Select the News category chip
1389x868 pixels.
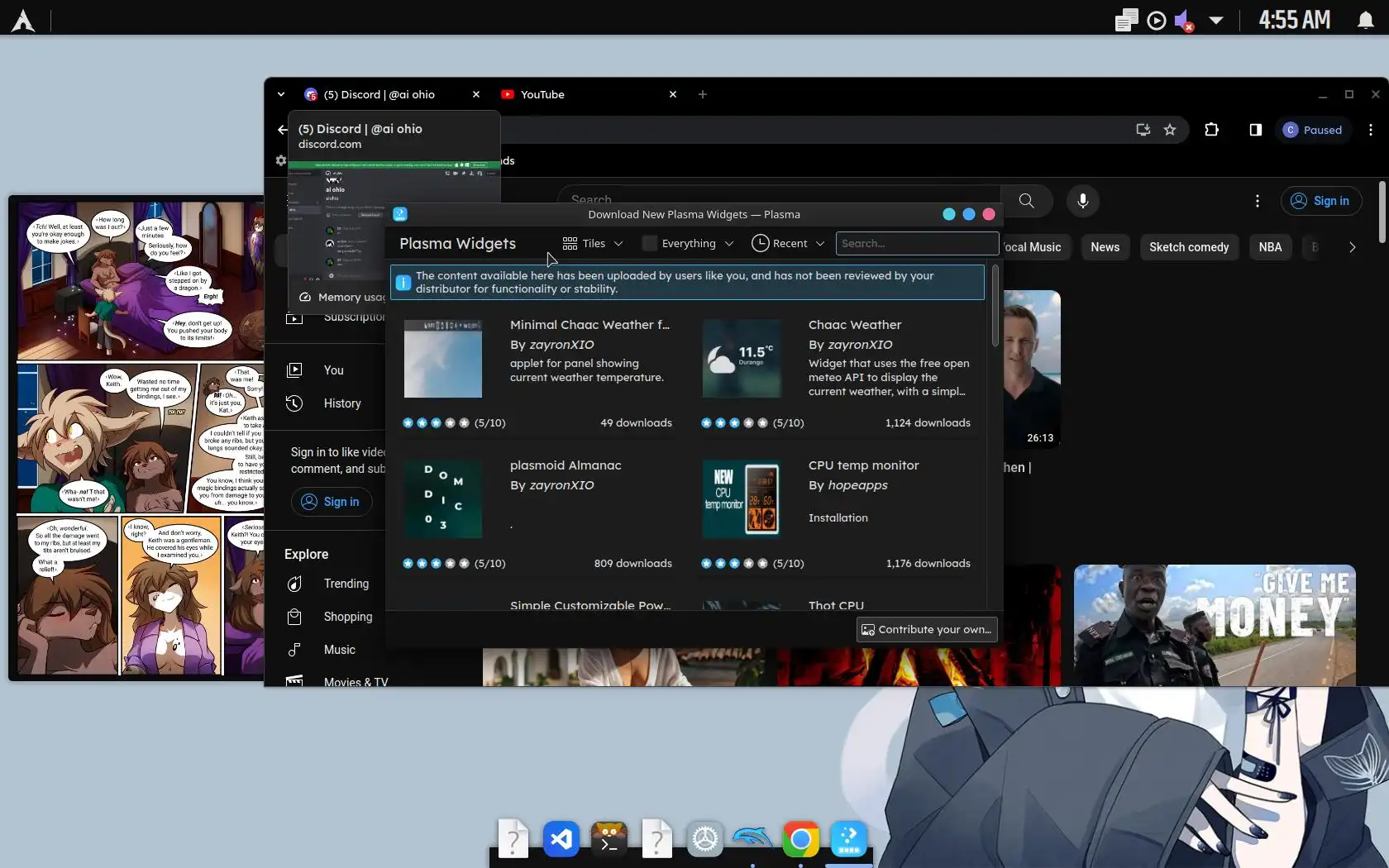point(1105,247)
